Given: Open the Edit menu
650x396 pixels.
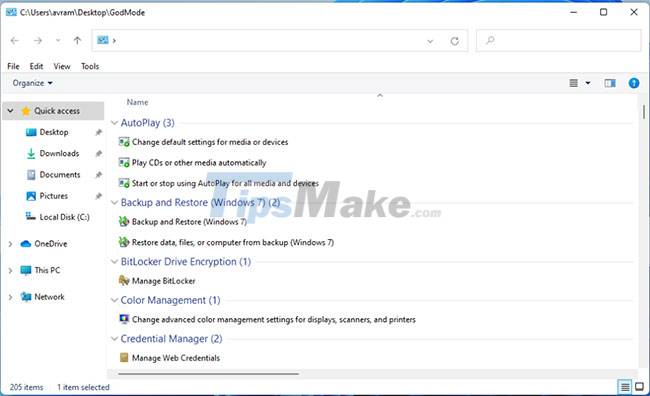Looking at the screenshot, I should point(36,66).
